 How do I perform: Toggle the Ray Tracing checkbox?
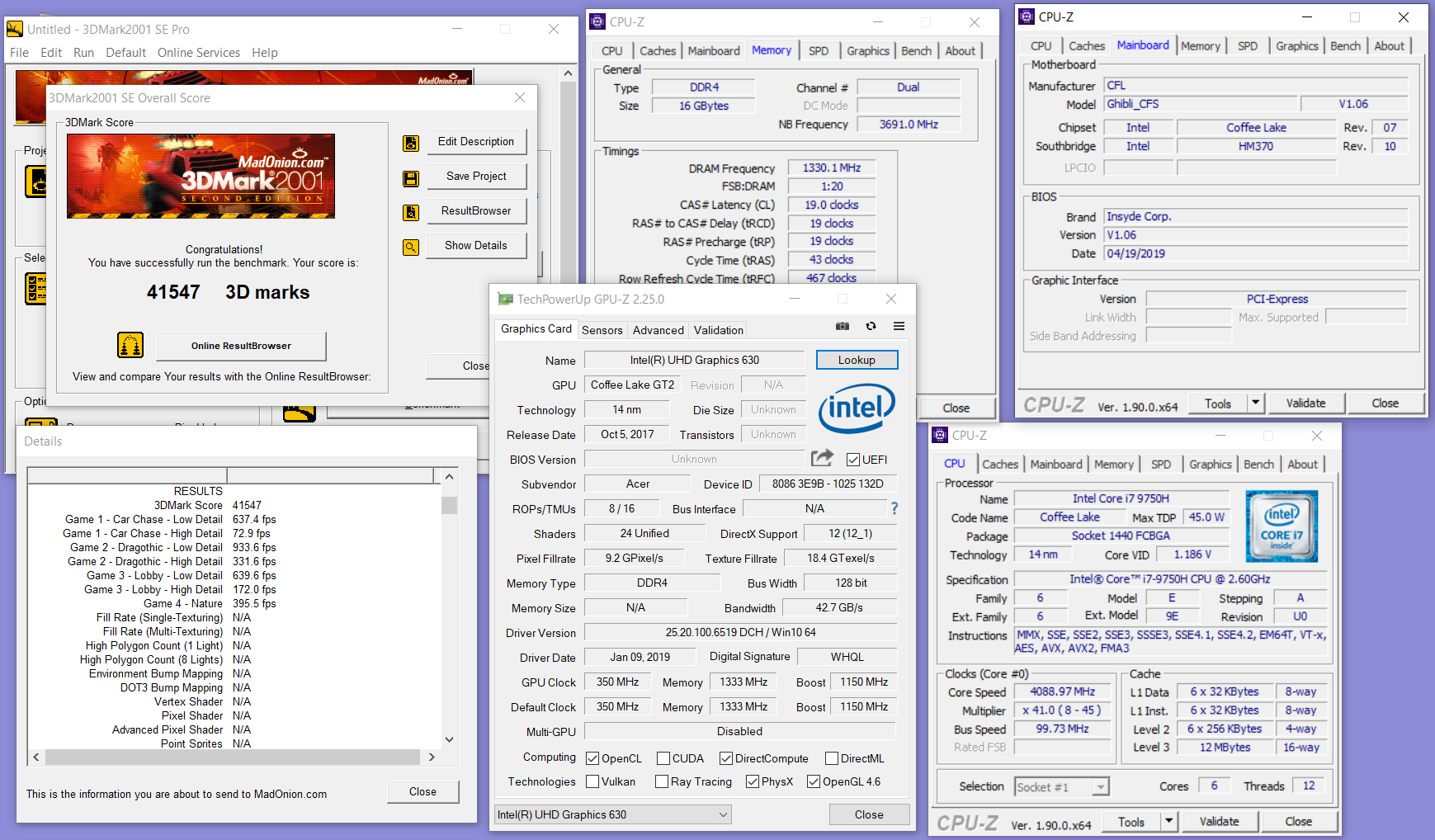pos(662,781)
